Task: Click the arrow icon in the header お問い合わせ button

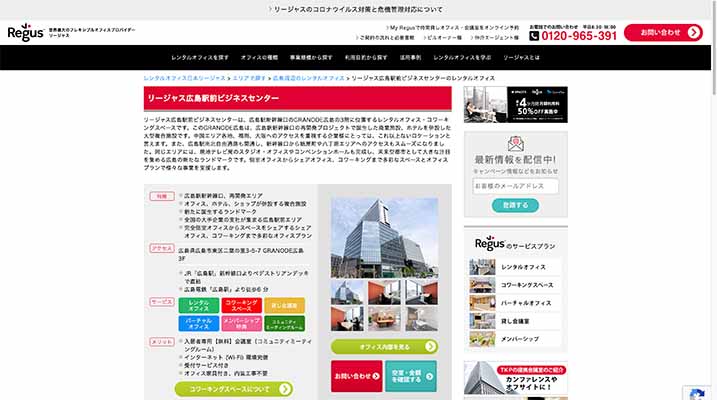Action: coord(694,32)
